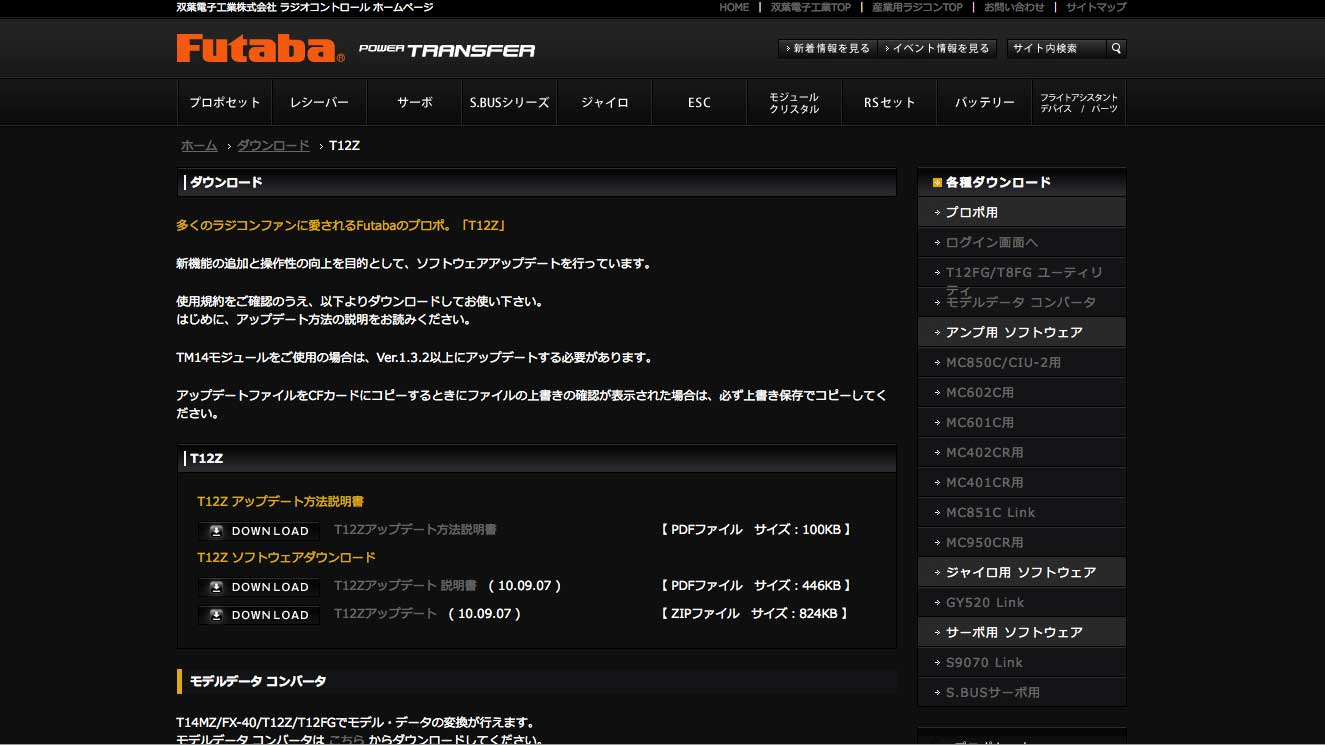Viewport: 1325px width, 745px height.
Task: Open MC402CR用 sidebar link
Action: (1021, 452)
